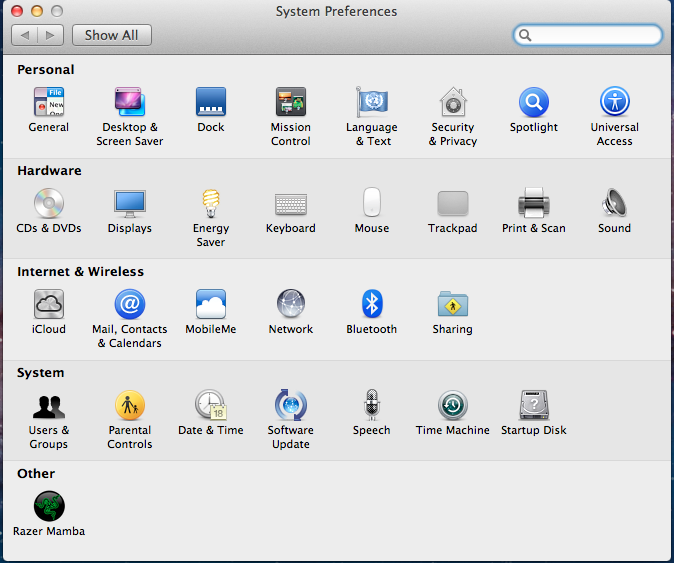Click the "Internet & Wireless" section heading
Viewport: 674px width, 563px height.
coord(80,272)
